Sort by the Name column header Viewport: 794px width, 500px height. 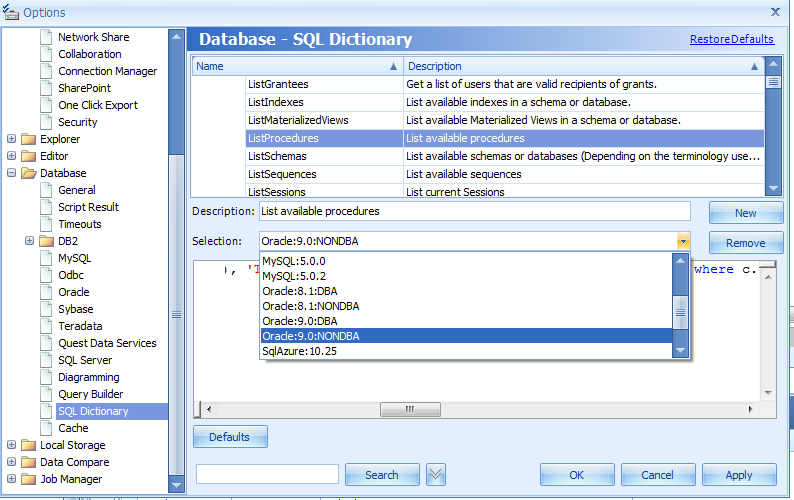297,66
